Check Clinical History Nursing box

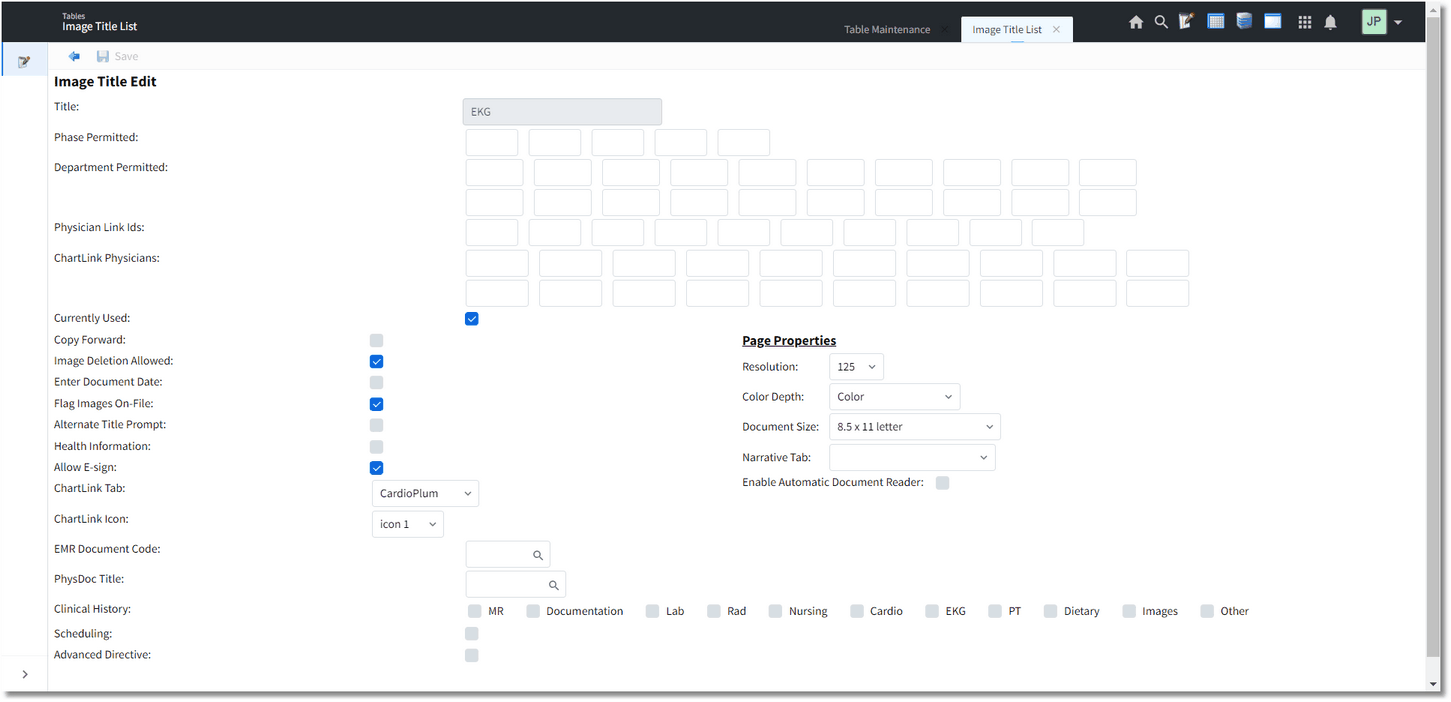point(776,611)
